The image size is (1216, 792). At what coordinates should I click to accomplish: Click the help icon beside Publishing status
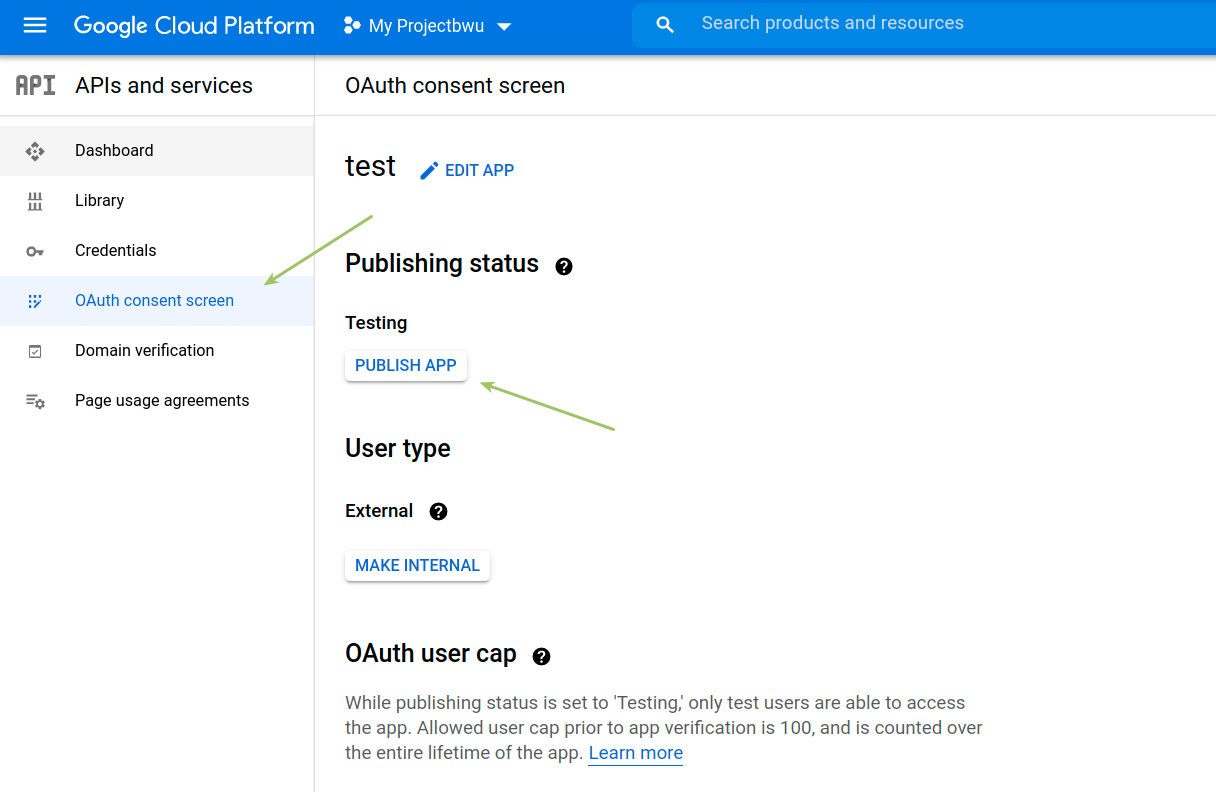click(564, 266)
